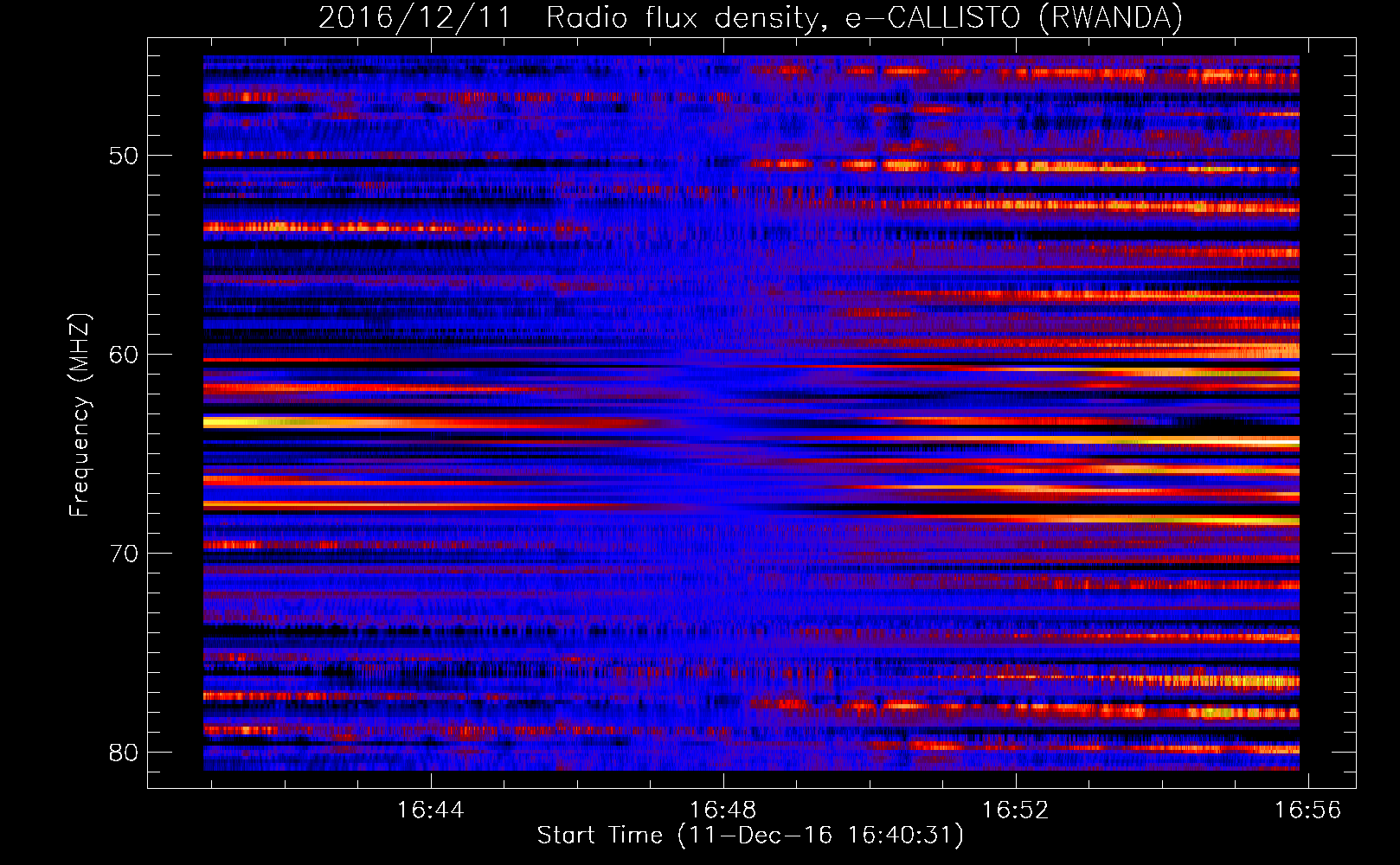Image resolution: width=1400 pixels, height=865 pixels.
Task: Click the "Frequency (MHZ)" y-axis label
Action: 80,415
